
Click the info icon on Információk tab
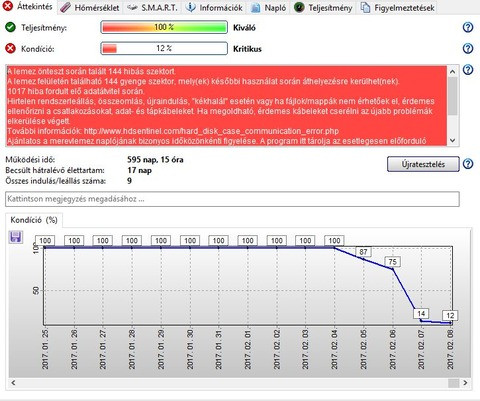tap(190, 7)
